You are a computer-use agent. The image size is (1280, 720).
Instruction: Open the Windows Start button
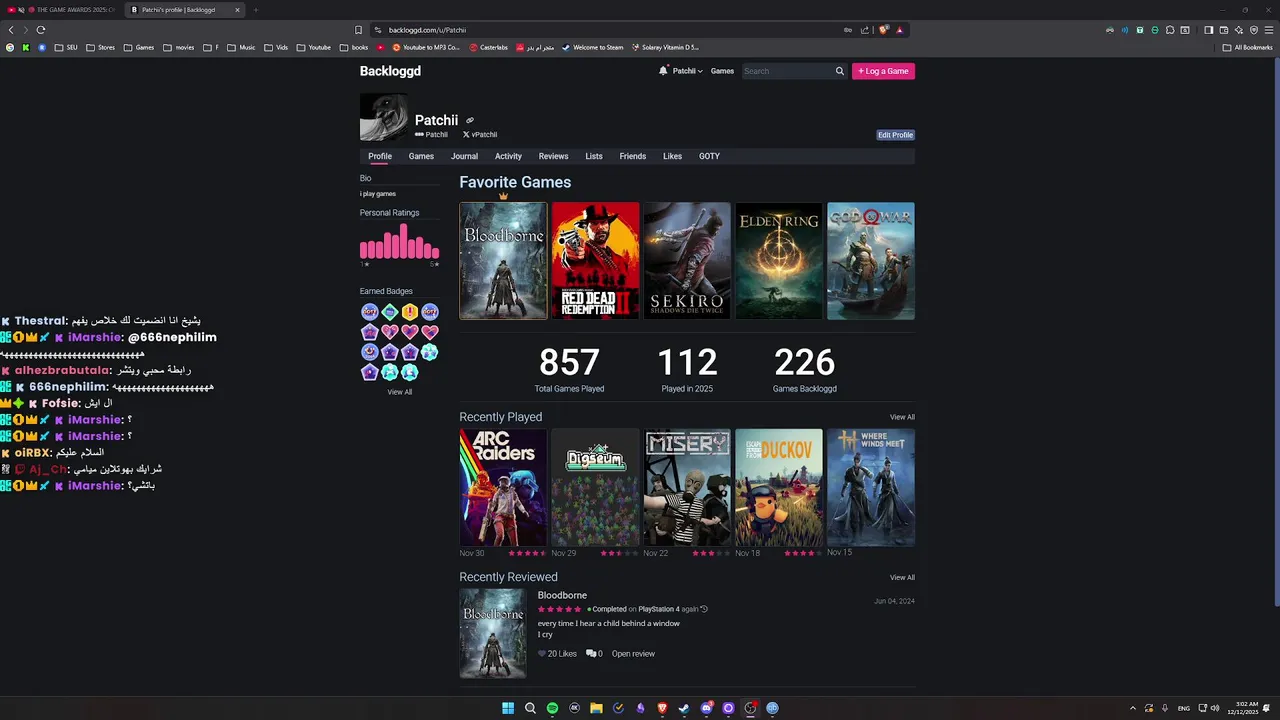click(x=508, y=708)
